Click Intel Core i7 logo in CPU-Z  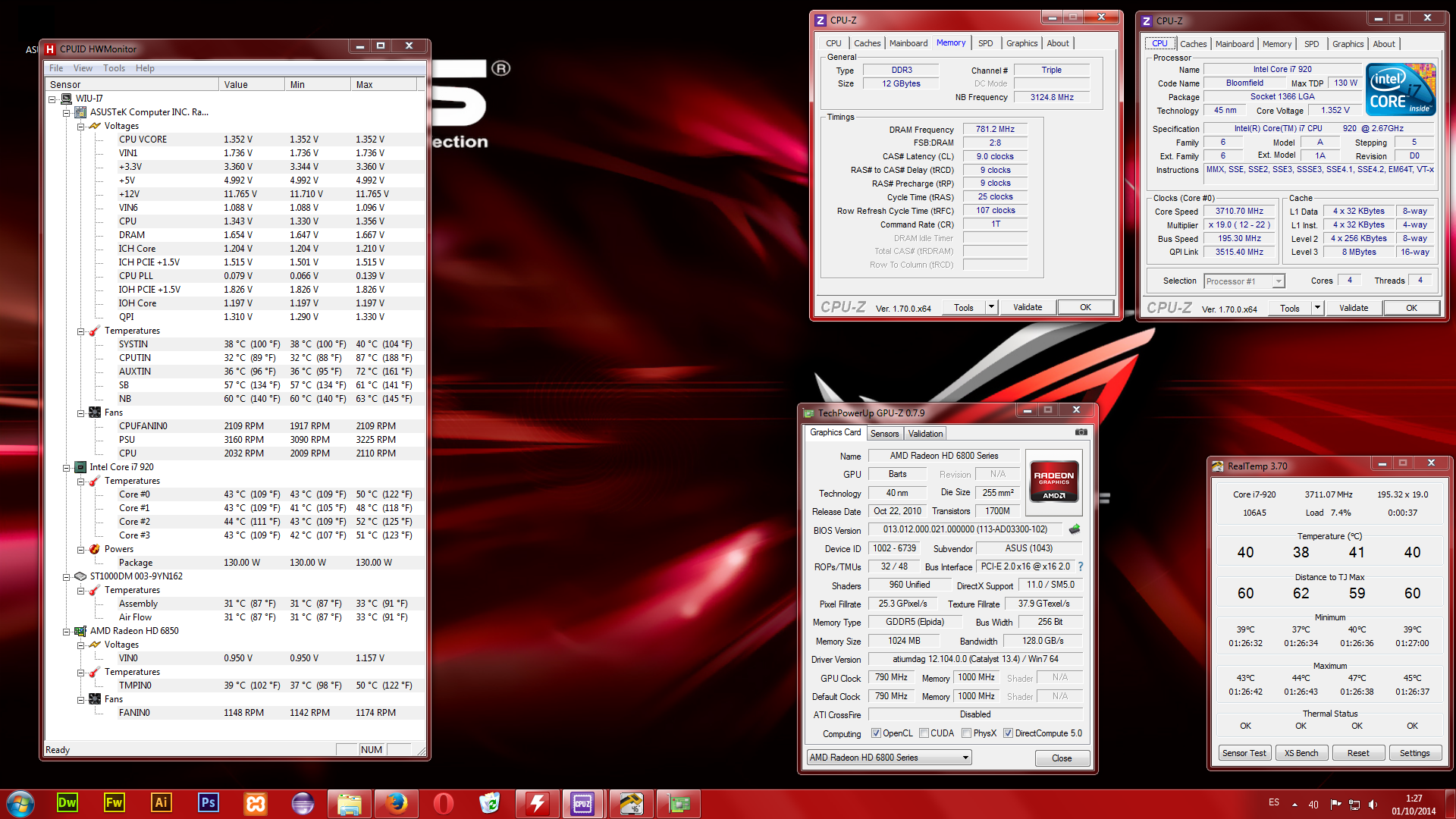click(x=1401, y=89)
